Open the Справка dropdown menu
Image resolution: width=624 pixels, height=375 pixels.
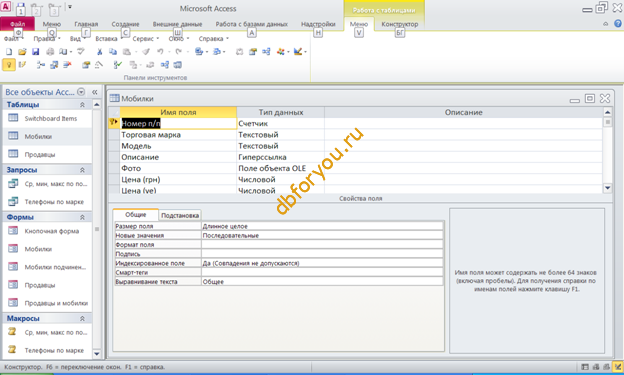tap(214, 39)
